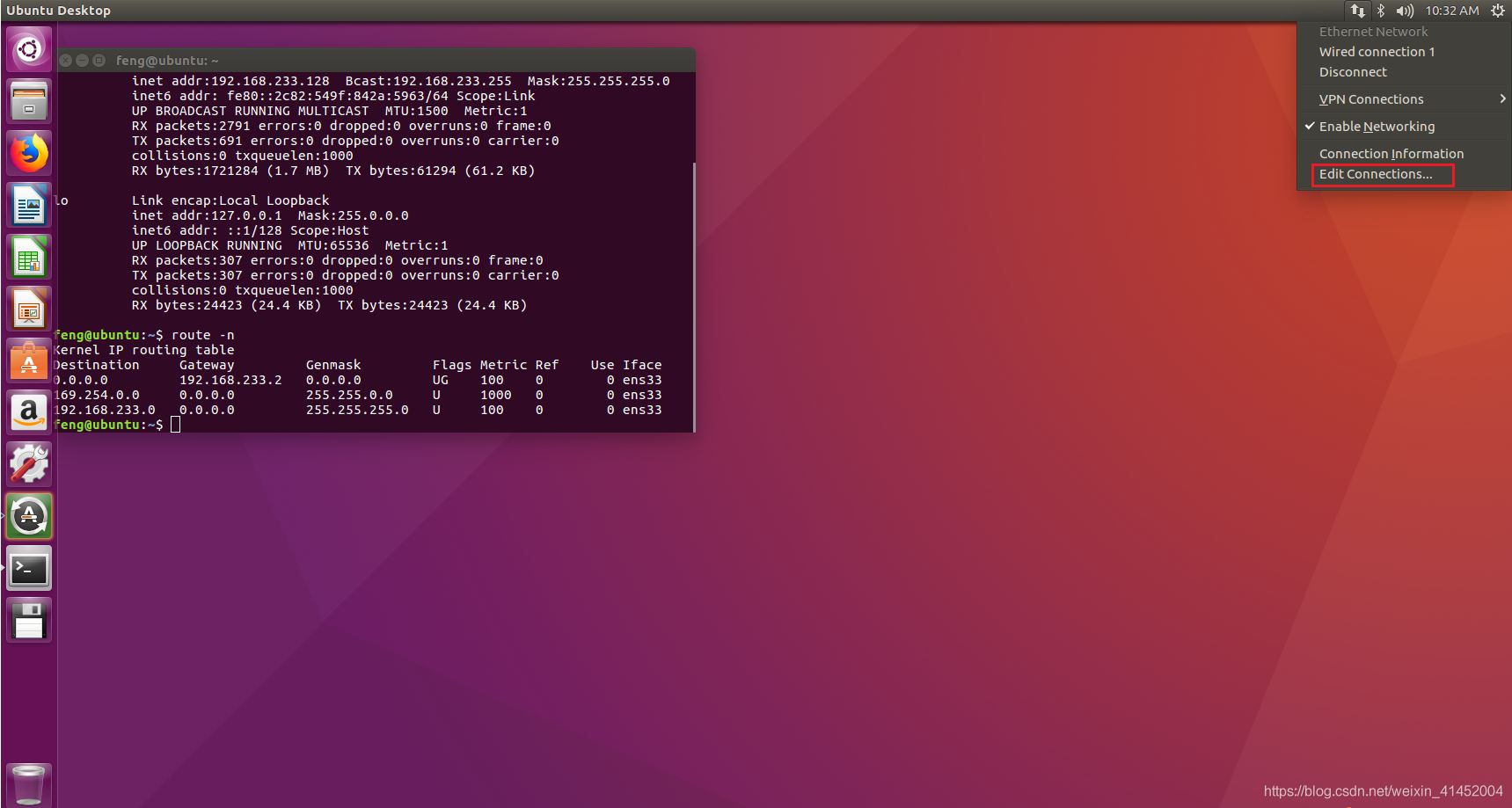Open LibreOffice Writer from launcher
The width and height of the screenshot is (1512, 808).
[x=29, y=206]
